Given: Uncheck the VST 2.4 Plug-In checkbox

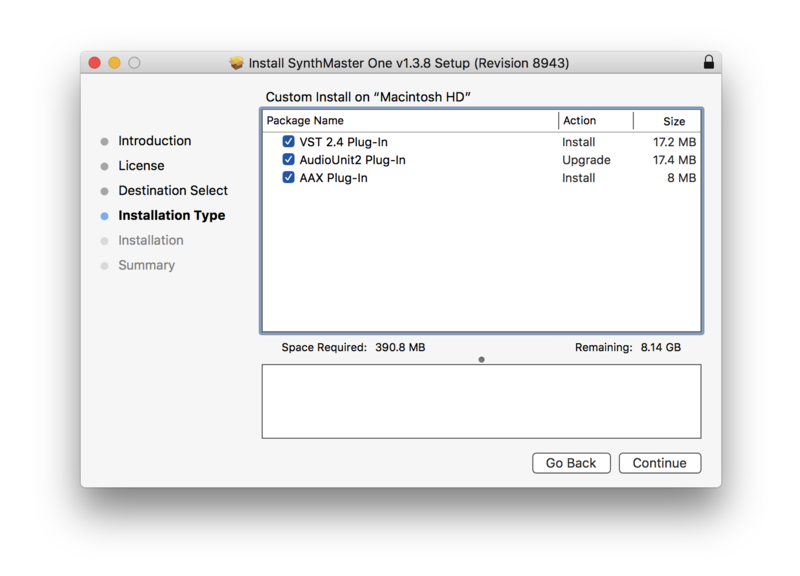Looking at the screenshot, I should [288, 142].
